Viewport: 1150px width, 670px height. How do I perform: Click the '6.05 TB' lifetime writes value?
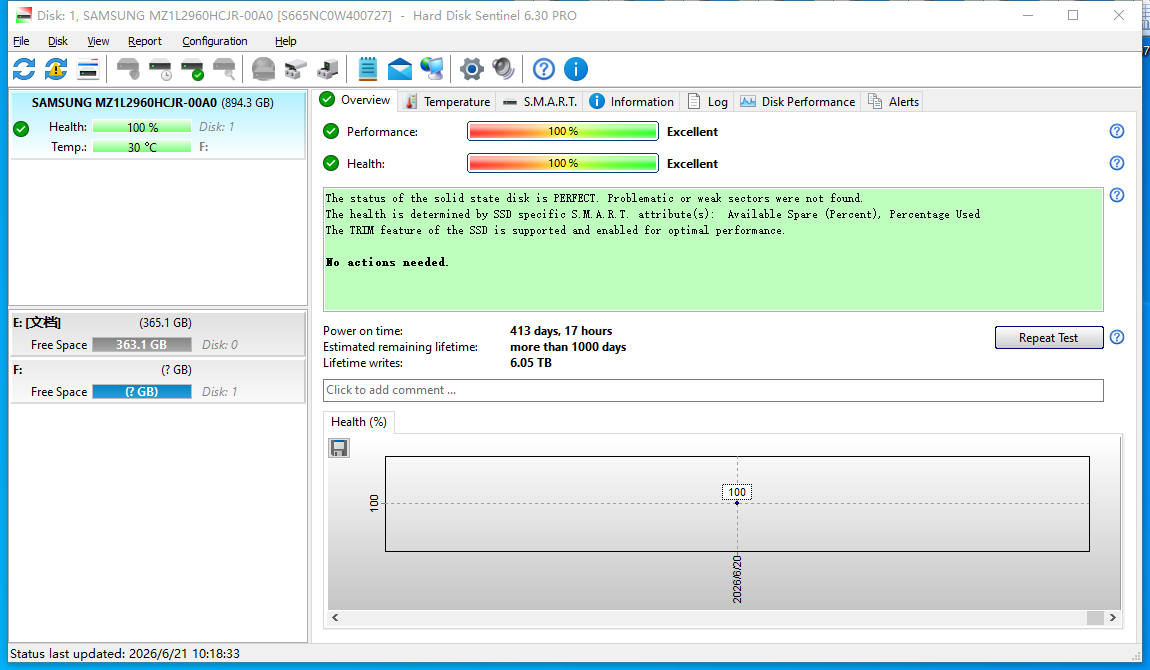531,363
